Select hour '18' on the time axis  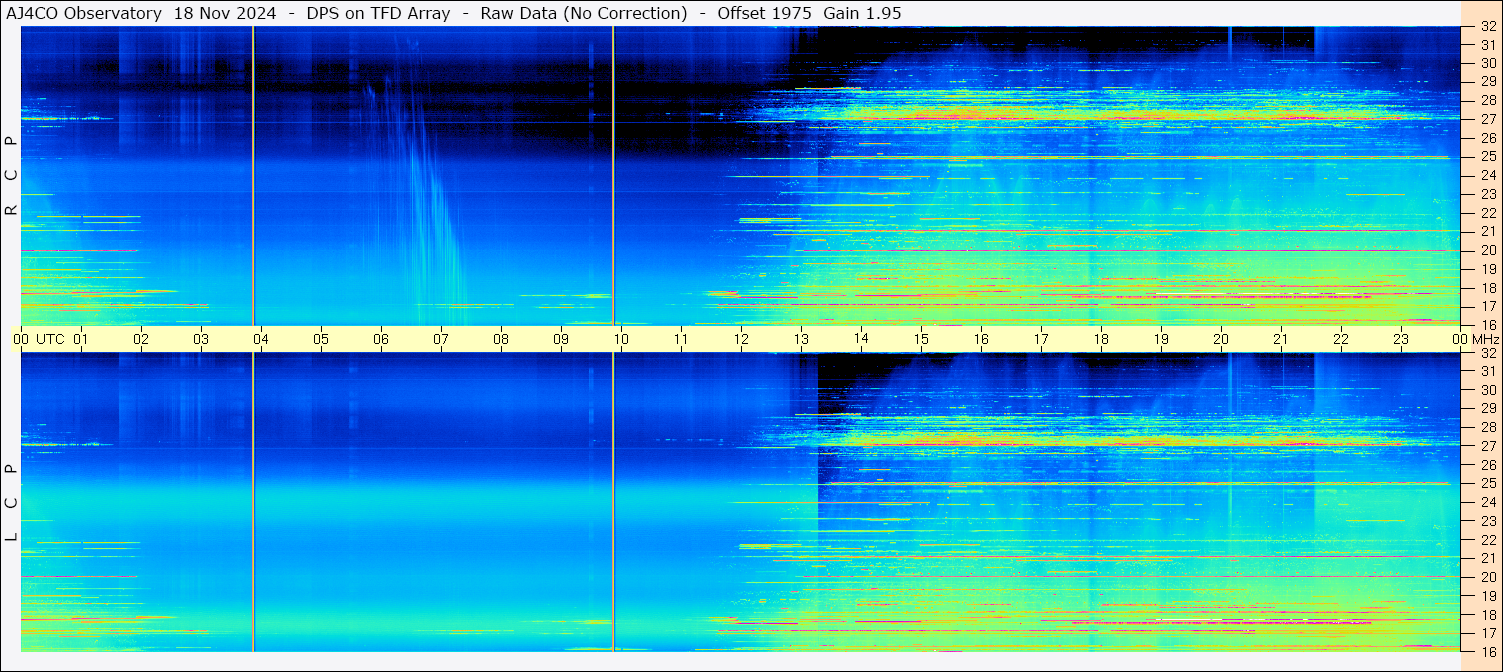(1101, 339)
